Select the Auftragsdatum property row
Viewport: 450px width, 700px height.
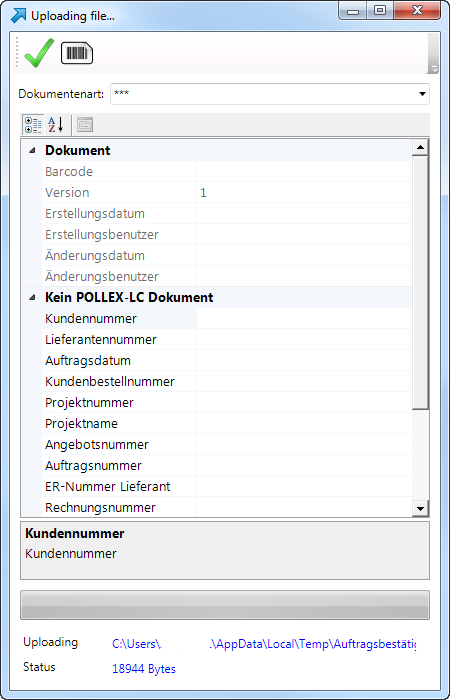pyautogui.click(x=227, y=361)
